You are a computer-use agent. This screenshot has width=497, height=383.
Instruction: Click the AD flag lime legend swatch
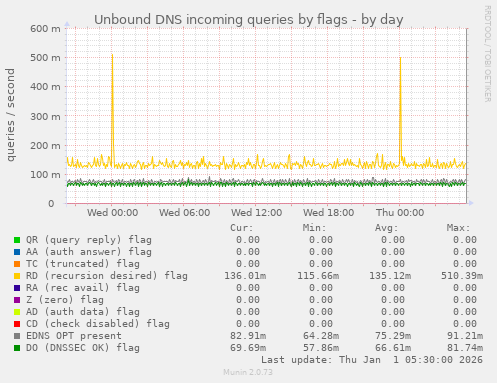17,312
